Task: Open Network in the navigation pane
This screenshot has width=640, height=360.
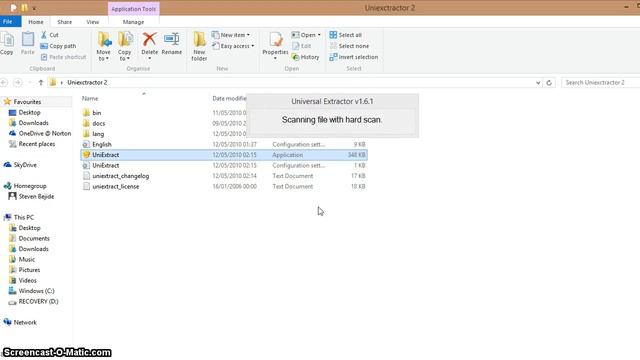Action: (25, 322)
